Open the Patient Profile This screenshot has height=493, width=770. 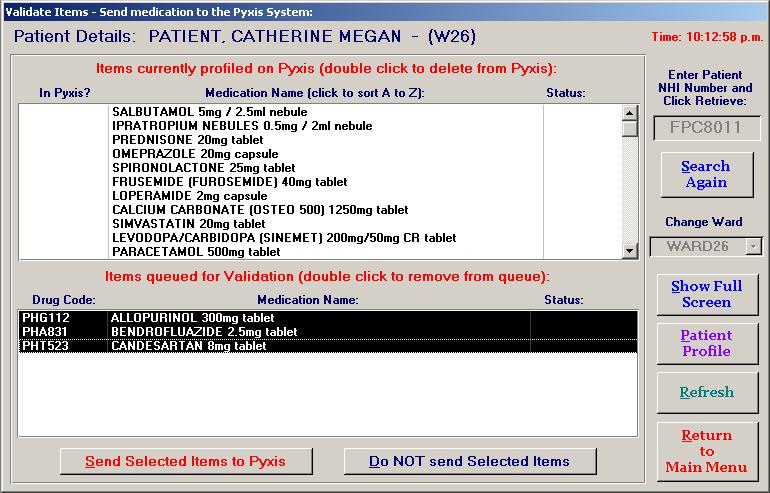[706, 343]
